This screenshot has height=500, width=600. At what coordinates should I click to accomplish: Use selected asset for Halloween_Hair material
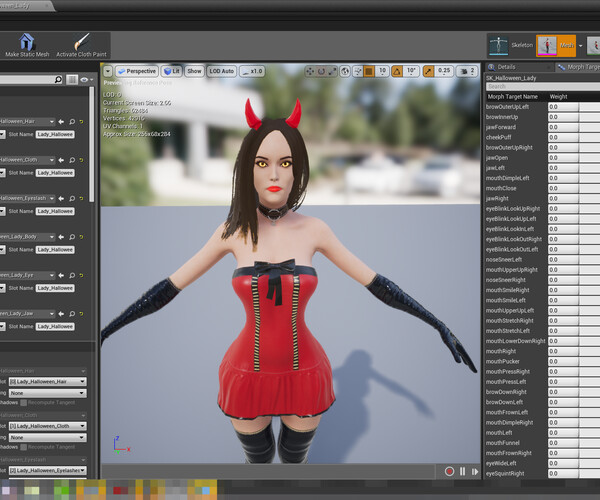coord(61,122)
